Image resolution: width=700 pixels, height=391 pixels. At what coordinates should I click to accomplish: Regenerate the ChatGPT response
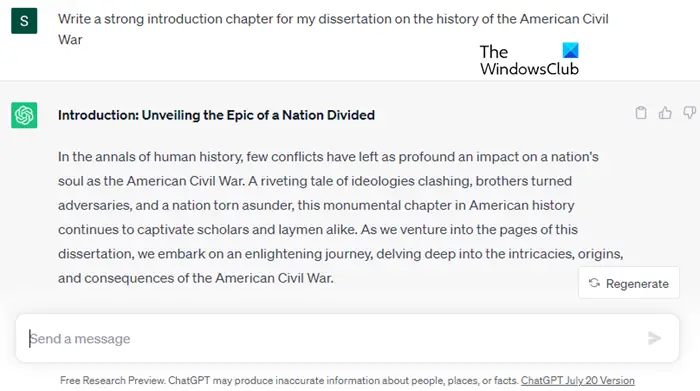click(629, 283)
